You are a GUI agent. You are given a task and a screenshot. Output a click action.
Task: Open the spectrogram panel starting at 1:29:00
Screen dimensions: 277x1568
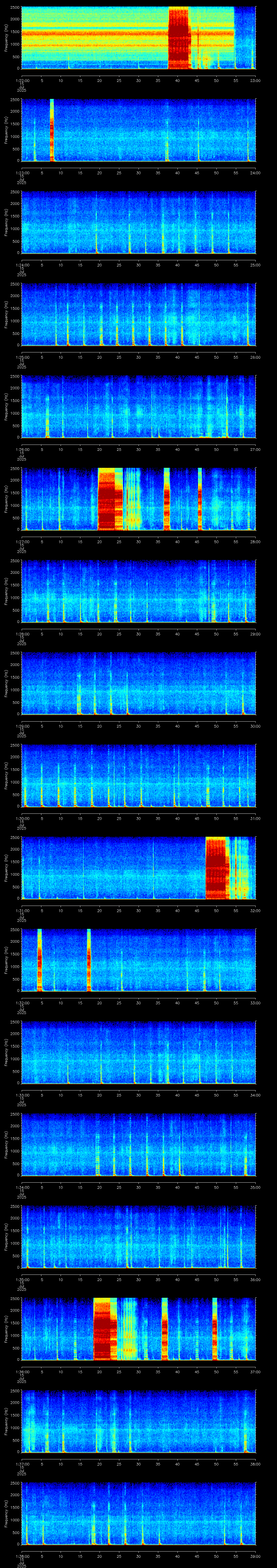[138, 683]
